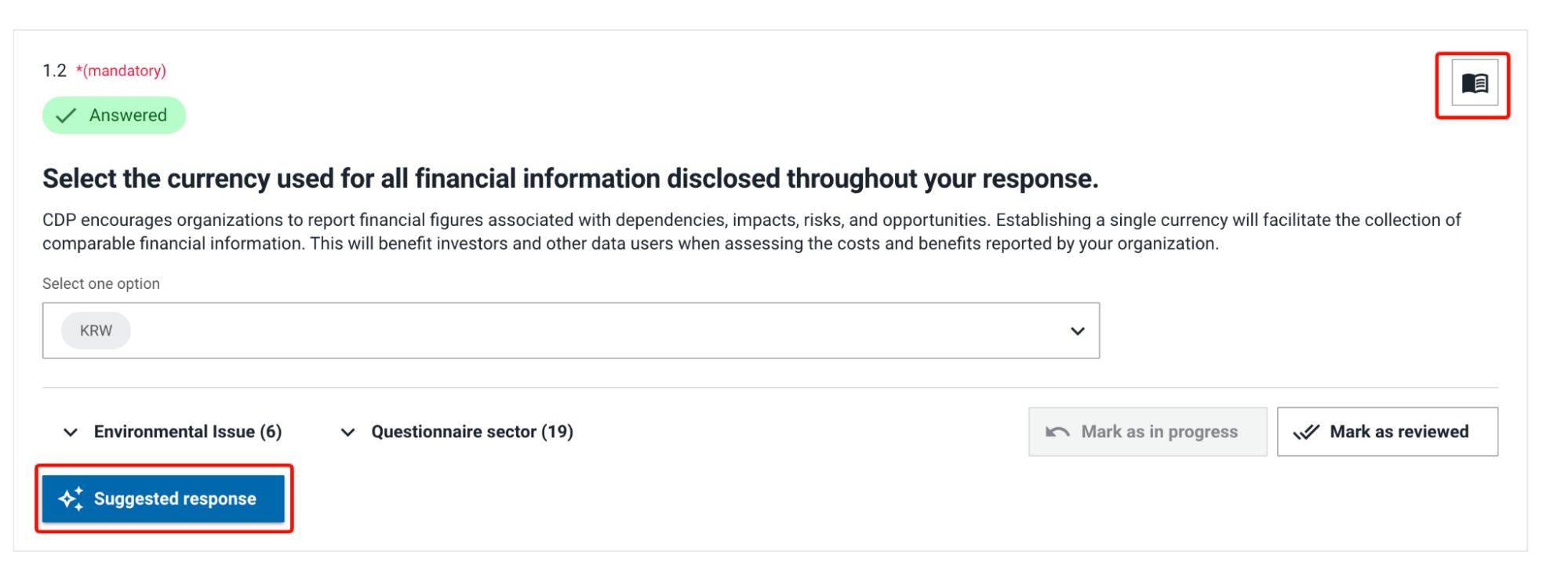
Task: Click the chevron beside Questionnaire sector
Action: pyautogui.click(x=347, y=433)
